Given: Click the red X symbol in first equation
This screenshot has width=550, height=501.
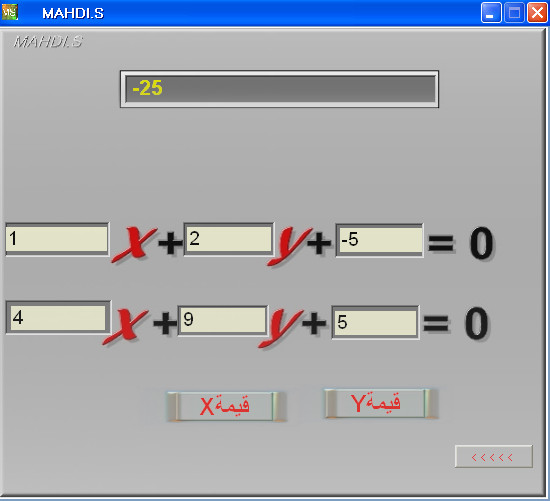Looking at the screenshot, I should point(134,245).
